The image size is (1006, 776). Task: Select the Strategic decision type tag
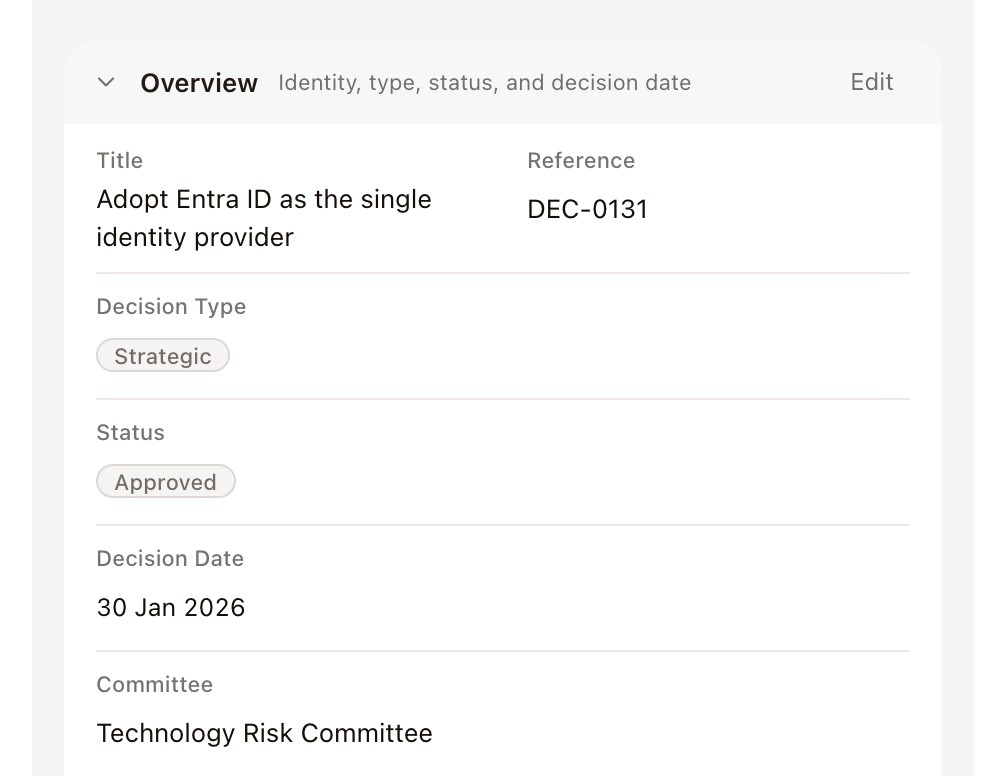coord(163,355)
